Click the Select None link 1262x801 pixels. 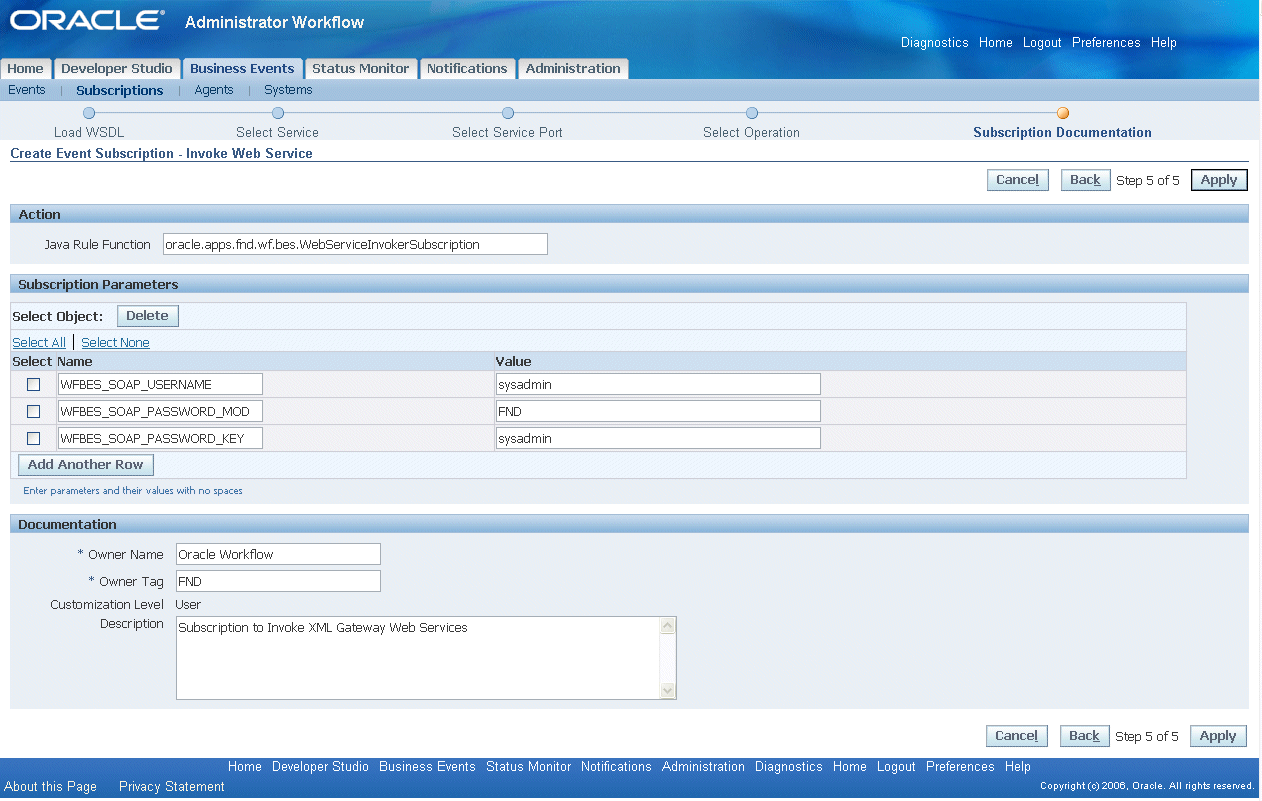(115, 343)
